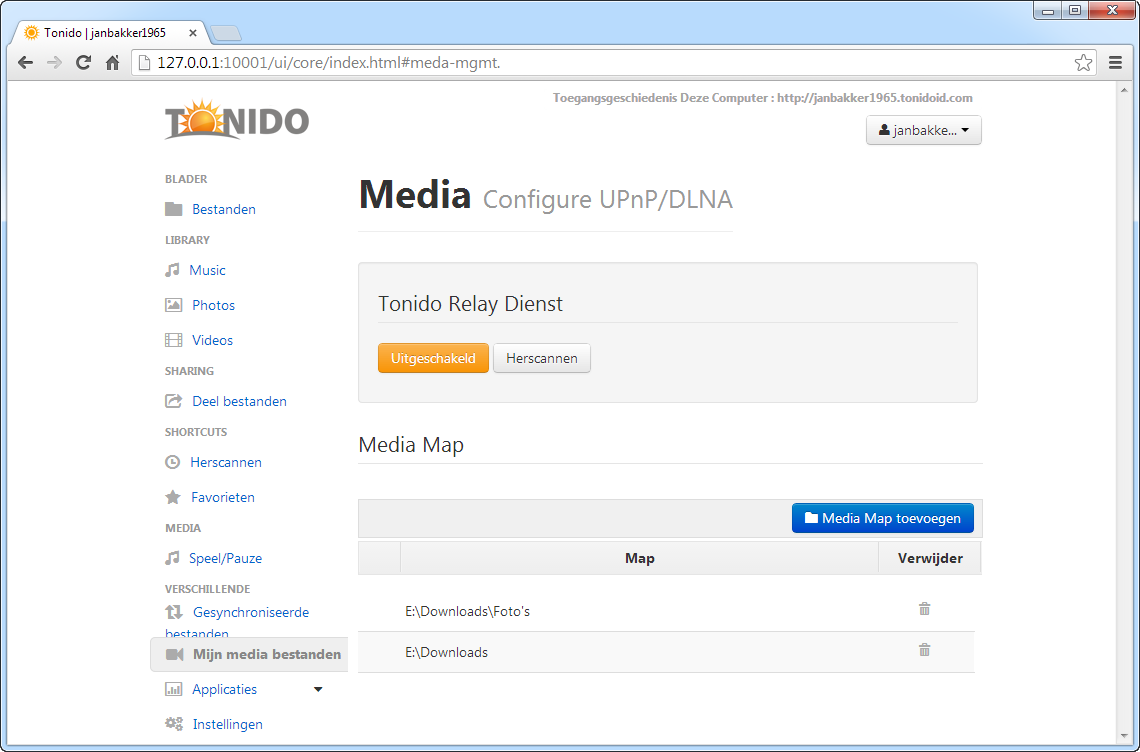The image size is (1140, 752).
Task: Click the Music note icon in Library
Action: pyautogui.click(x=172, y=270)
